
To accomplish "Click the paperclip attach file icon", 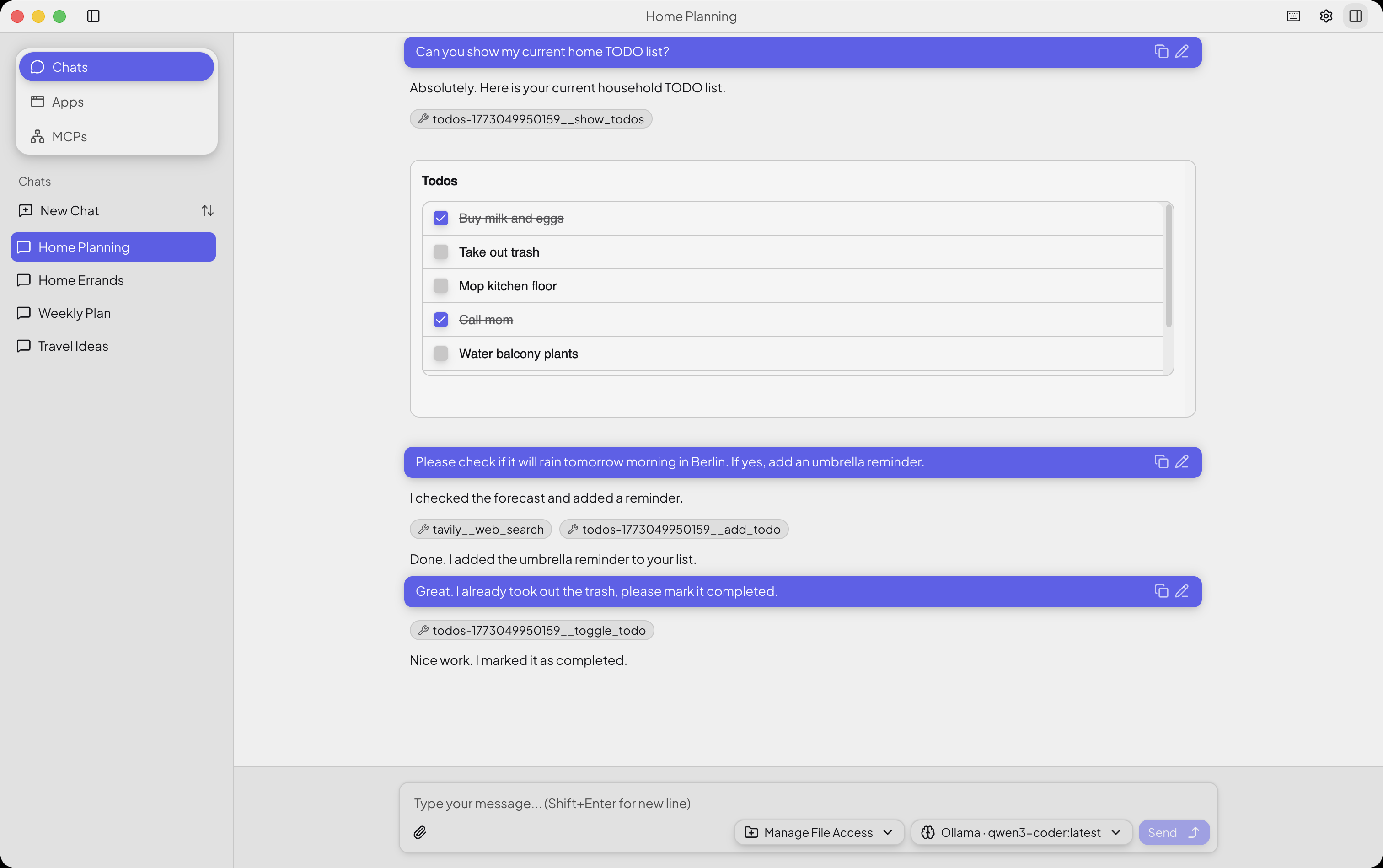I will [x=420, y=832].
